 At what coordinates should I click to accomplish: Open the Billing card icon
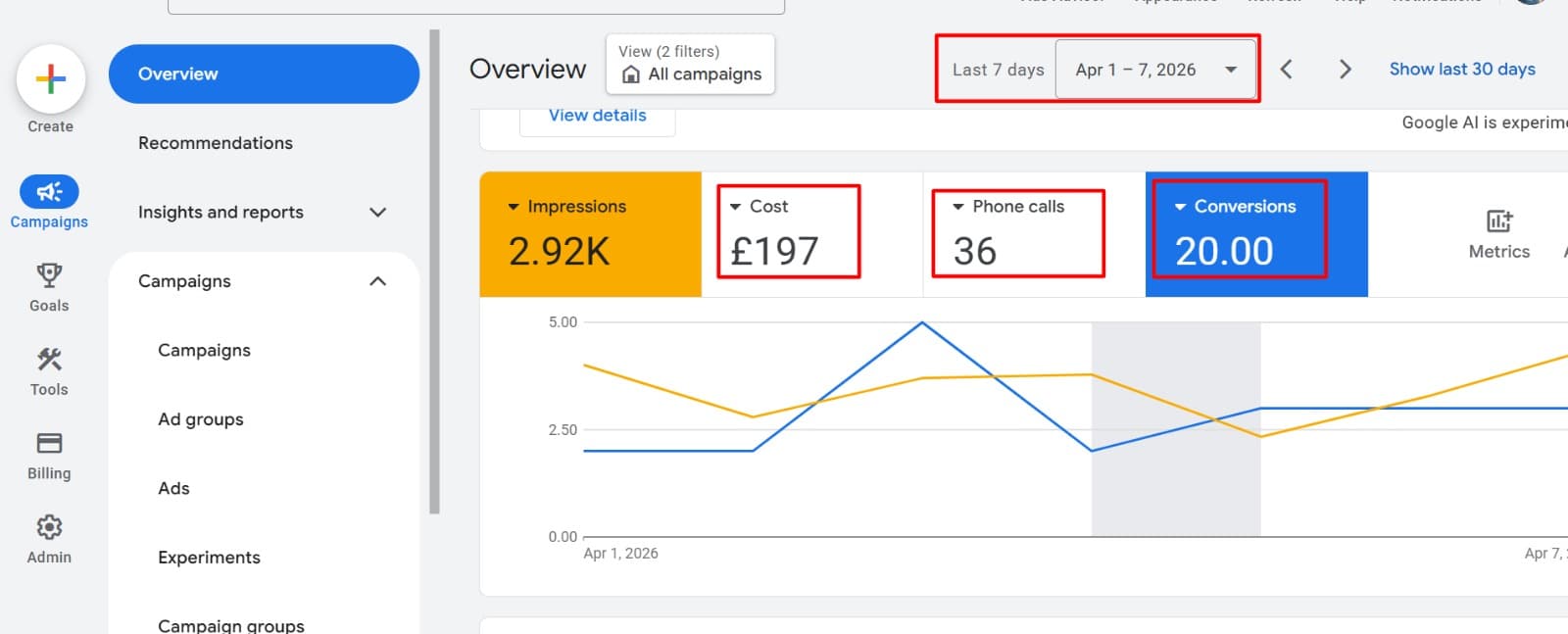(x=49, y=443)
